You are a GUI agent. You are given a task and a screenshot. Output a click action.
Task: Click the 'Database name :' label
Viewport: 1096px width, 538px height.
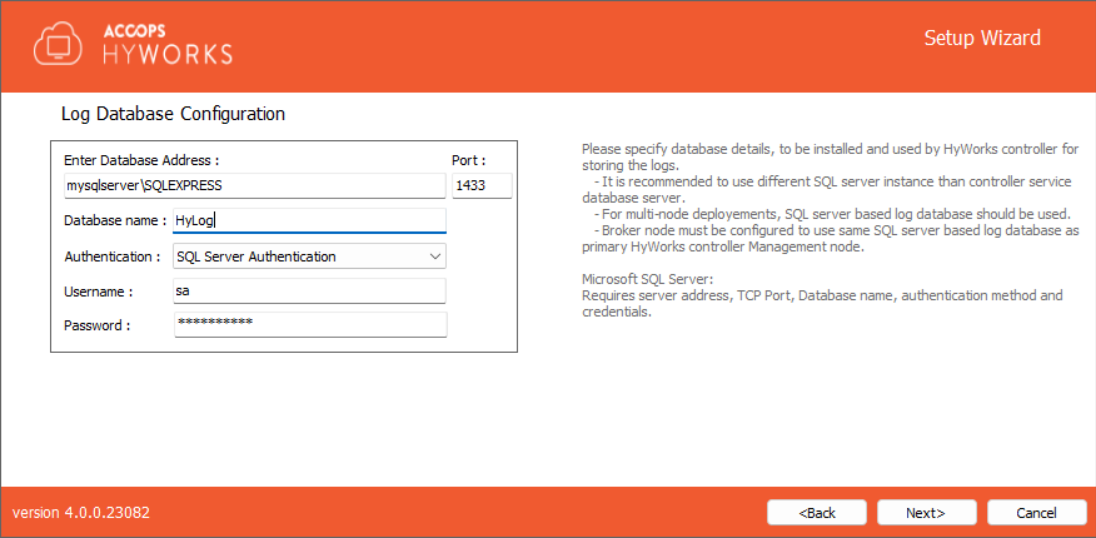115,221
